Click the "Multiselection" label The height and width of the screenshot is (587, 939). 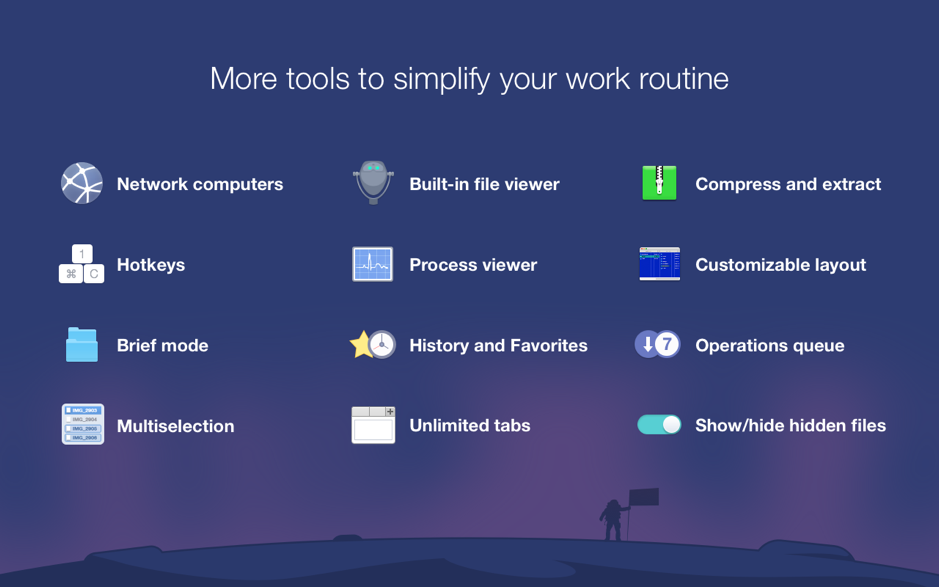coord(175,426)
